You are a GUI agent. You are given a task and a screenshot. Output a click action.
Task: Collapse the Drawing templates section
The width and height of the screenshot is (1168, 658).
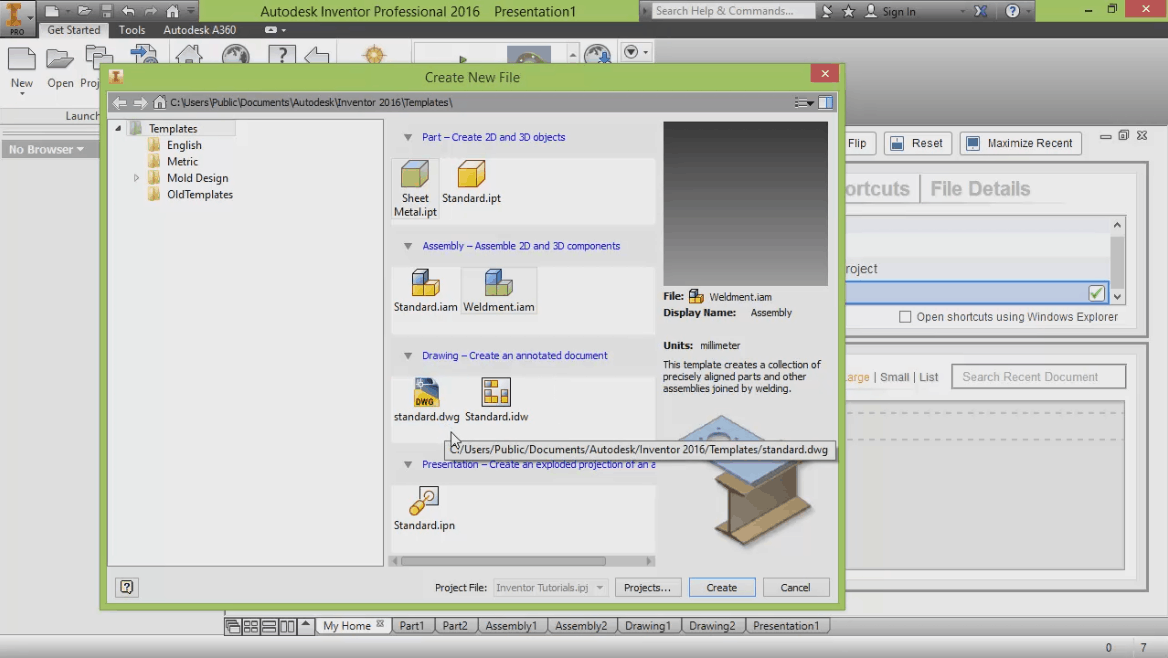point(407,355)
